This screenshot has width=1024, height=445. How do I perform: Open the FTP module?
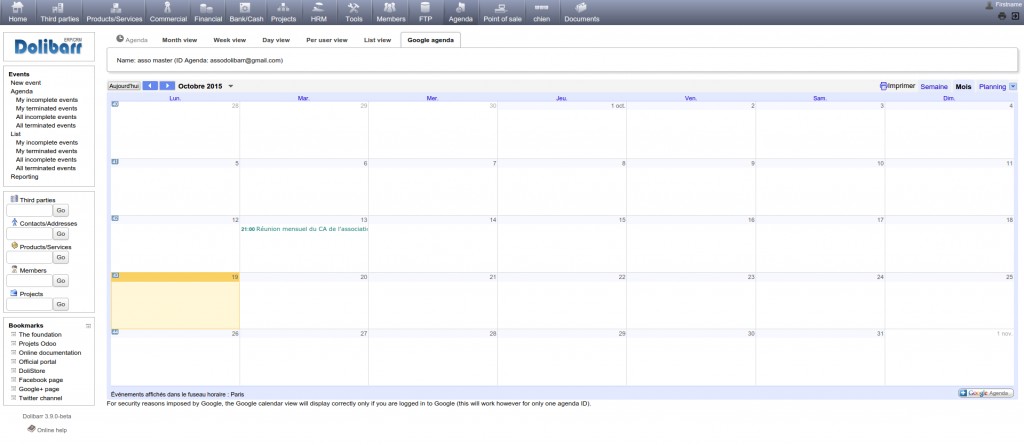pyautogui.click(x=425, y=12)
